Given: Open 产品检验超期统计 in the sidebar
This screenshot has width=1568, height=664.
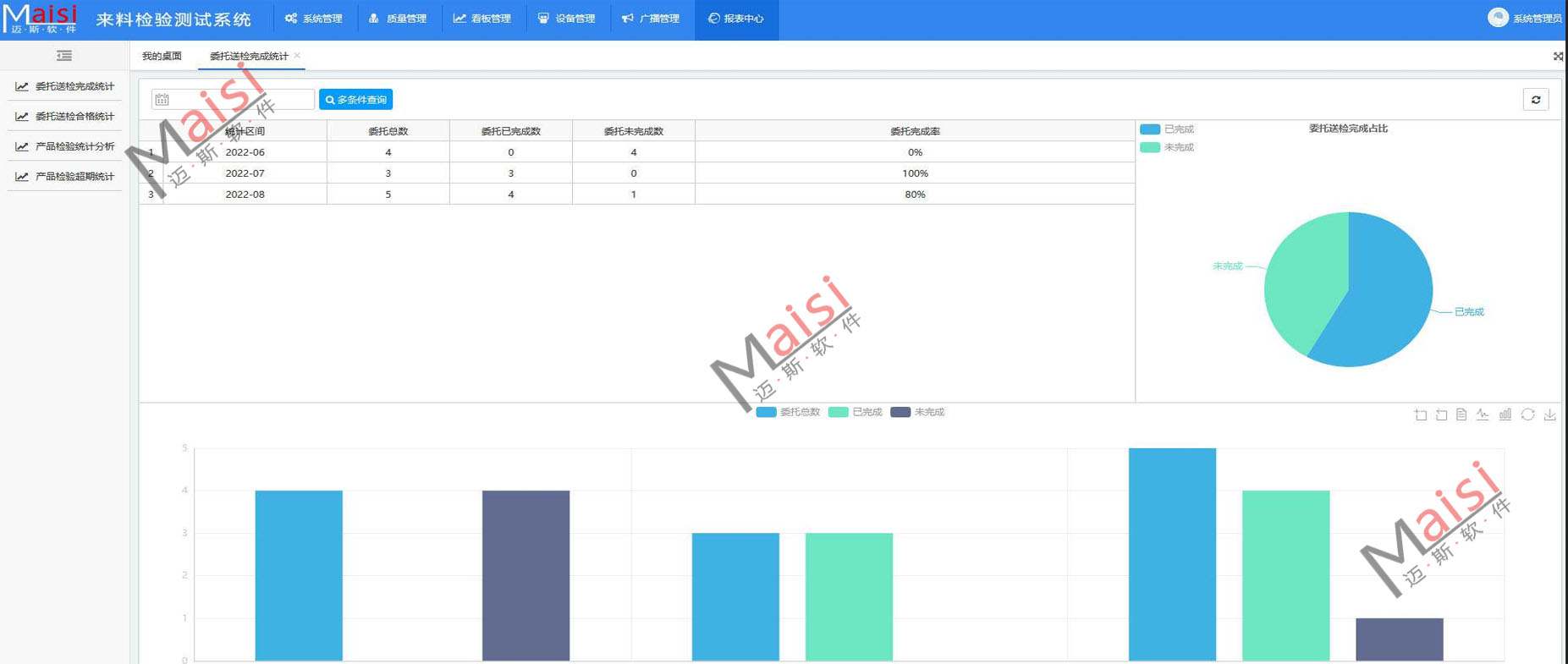Looking at the screenshot, I should click(x=74, y=177).
